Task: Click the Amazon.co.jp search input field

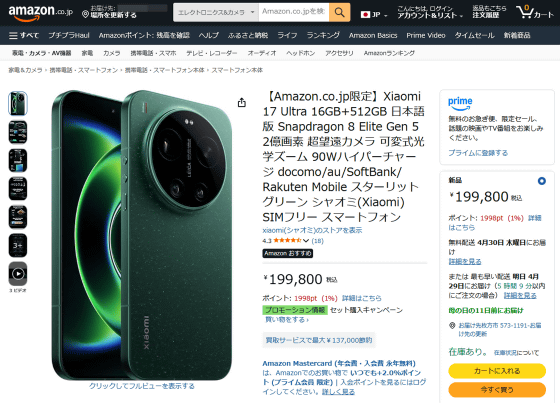Action: tap(294, 13)
